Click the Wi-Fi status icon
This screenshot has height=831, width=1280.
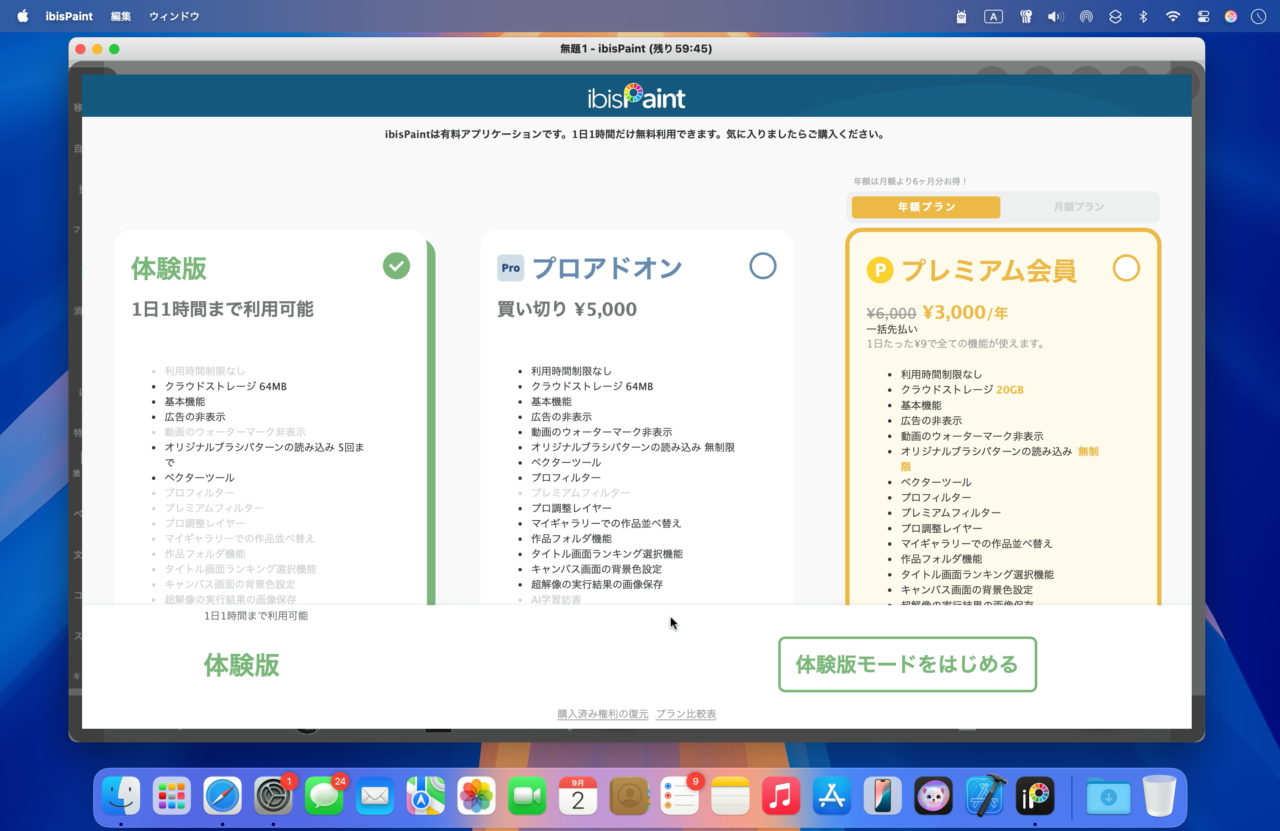click(1171, 16)
